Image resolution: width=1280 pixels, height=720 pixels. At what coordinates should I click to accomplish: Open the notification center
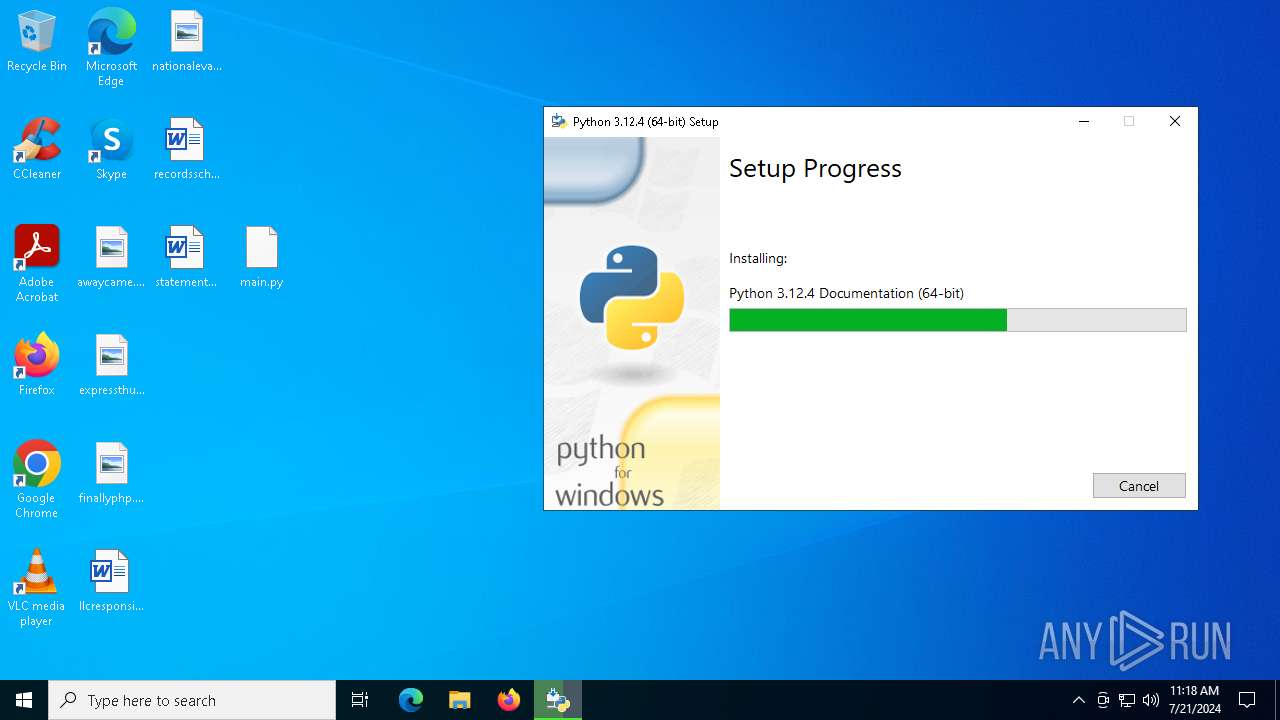pyautogui.click(x=1247, y=700)
